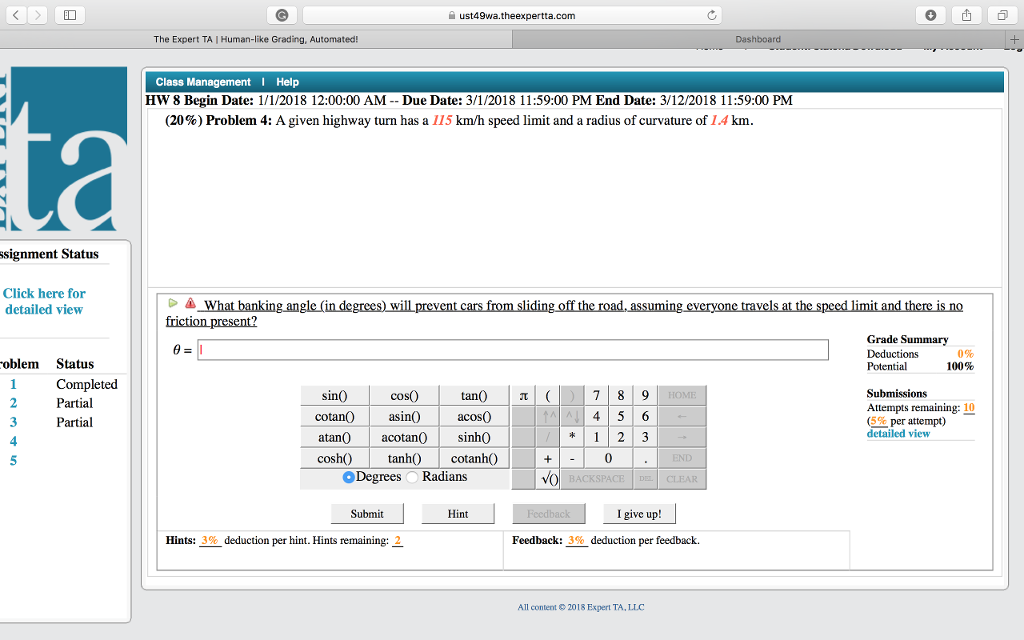Switch to Radians mode
The image size is (1024, 640).
pyautogui.click(x=411, y=476)
